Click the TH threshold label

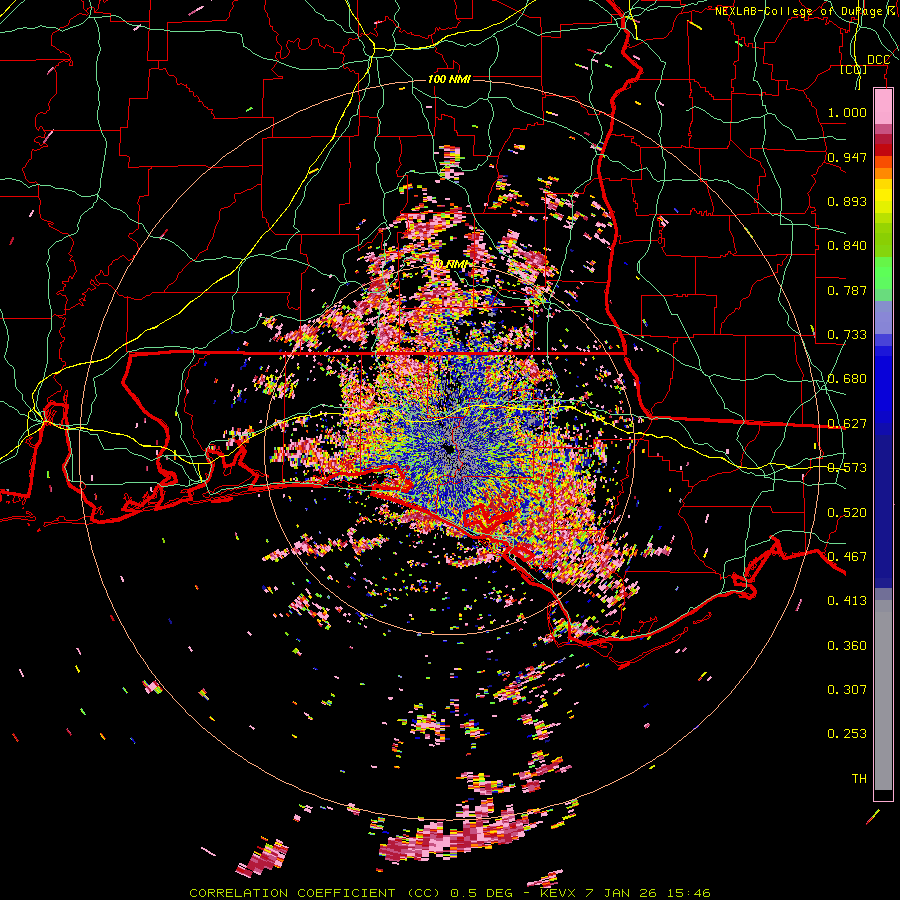(859, 779)
